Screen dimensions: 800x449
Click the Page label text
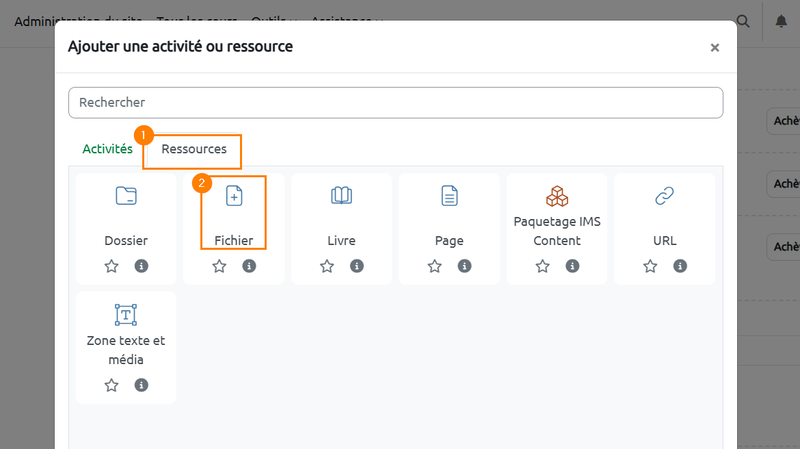pos(449,241)
